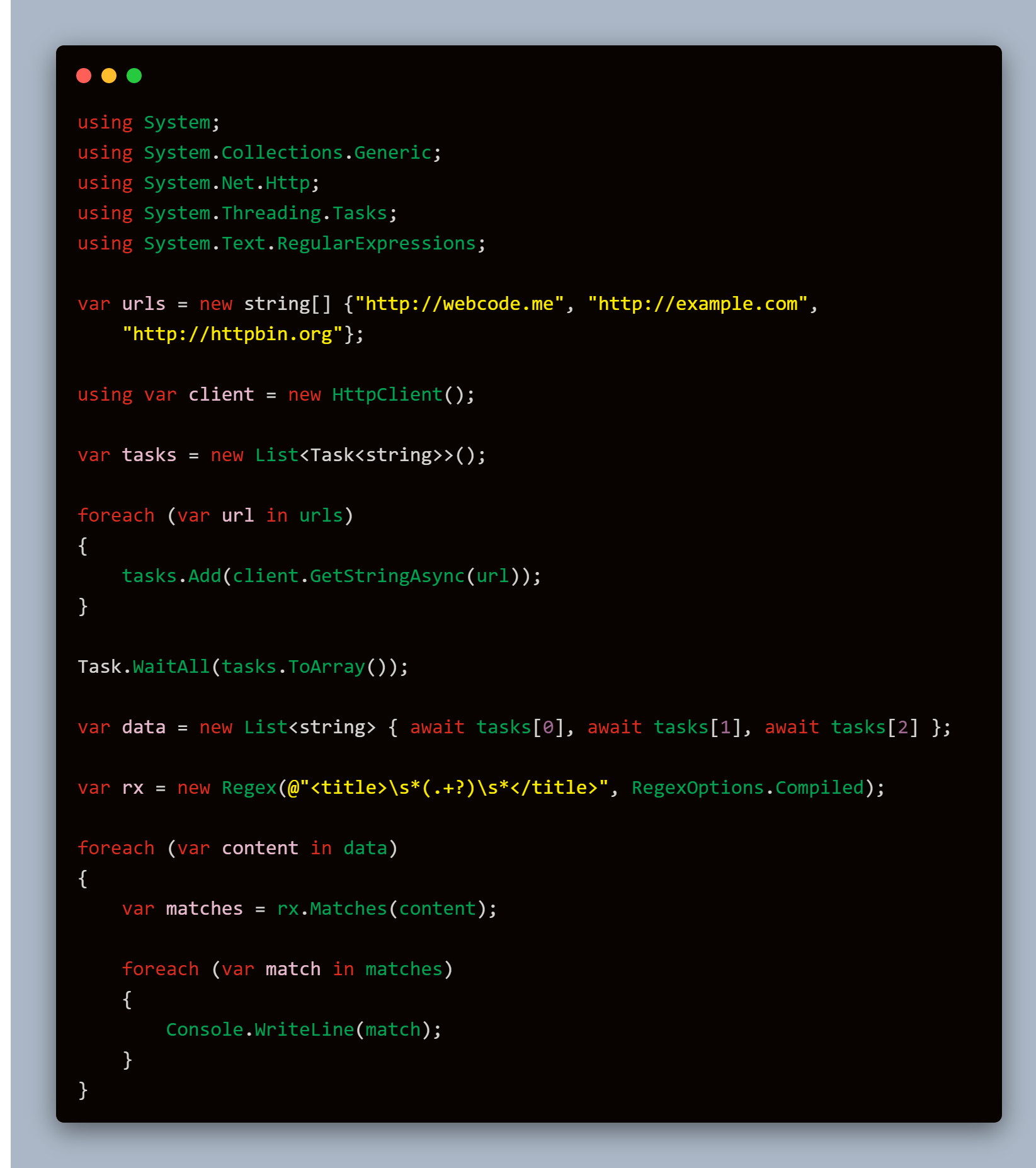Click 'System.Threading.Tasks' namespace text

(x=266, y=213)
